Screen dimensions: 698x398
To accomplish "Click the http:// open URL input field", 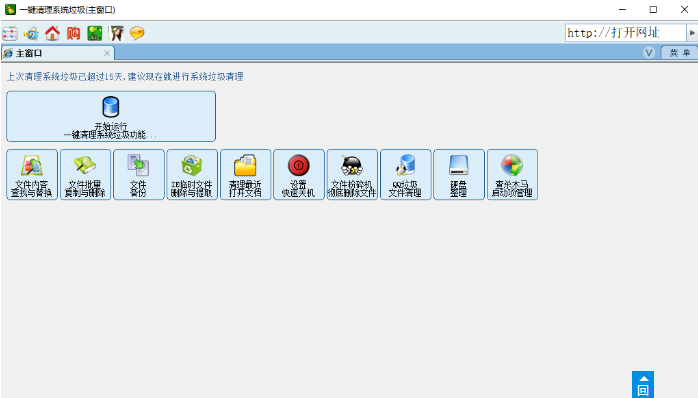I will (x=625, y=33).
